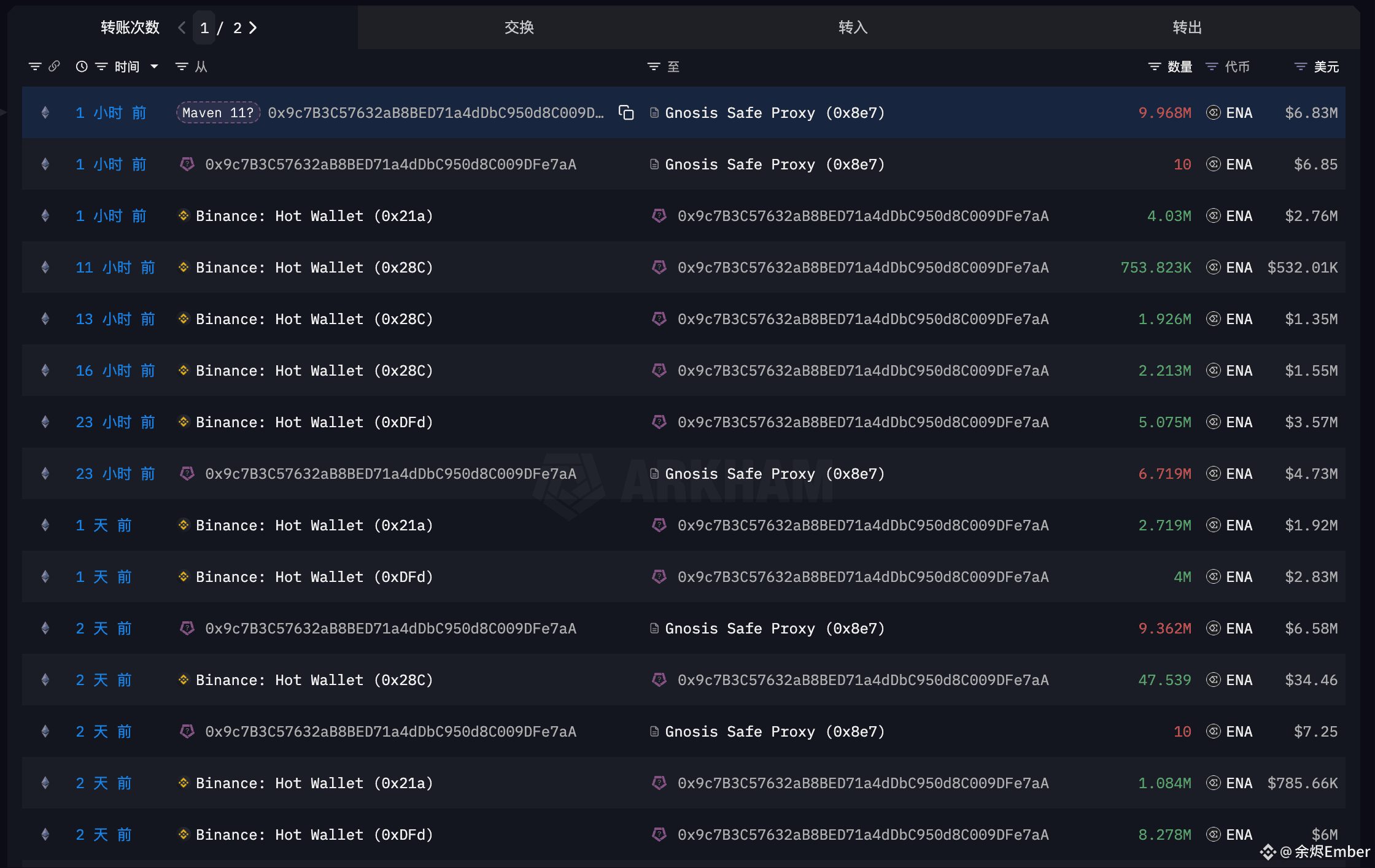Click Binance icon in 753.823K row

tap(183, 267)
